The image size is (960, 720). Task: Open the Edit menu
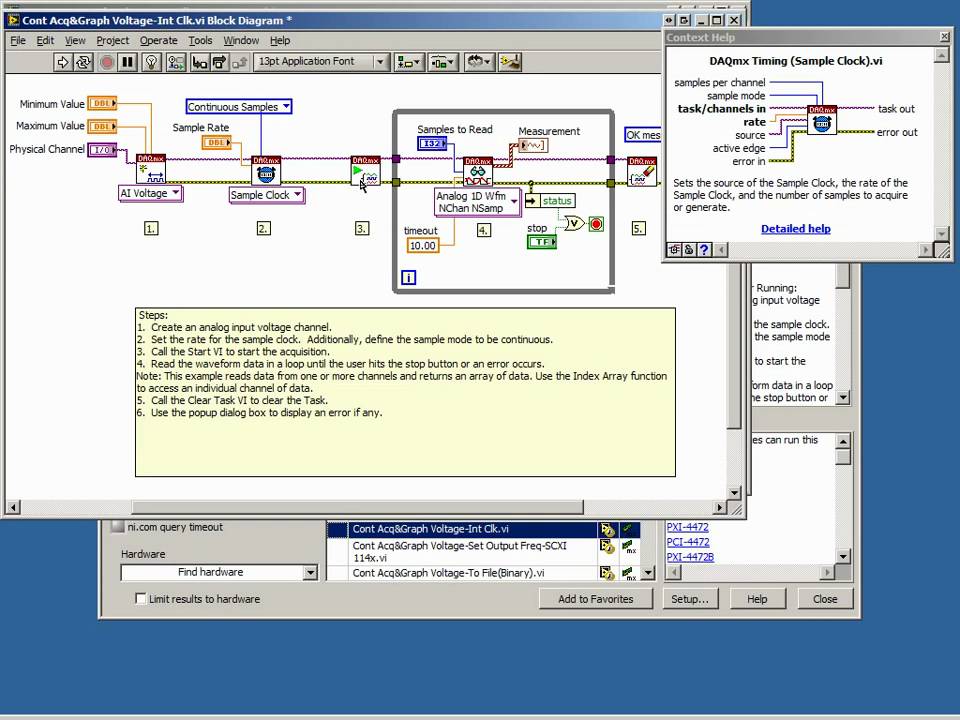tap(45, 40)
